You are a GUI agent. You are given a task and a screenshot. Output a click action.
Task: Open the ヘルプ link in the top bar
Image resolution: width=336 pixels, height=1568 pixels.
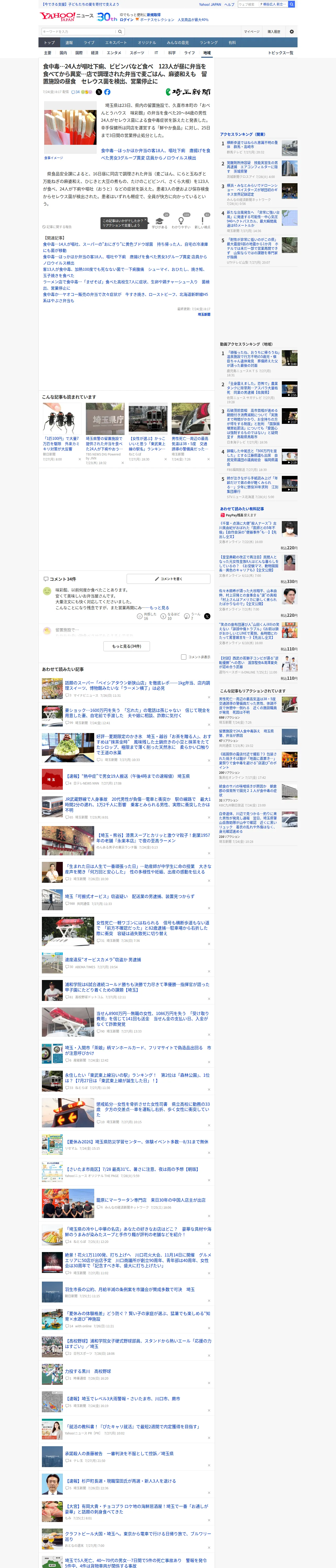point(229,4)
